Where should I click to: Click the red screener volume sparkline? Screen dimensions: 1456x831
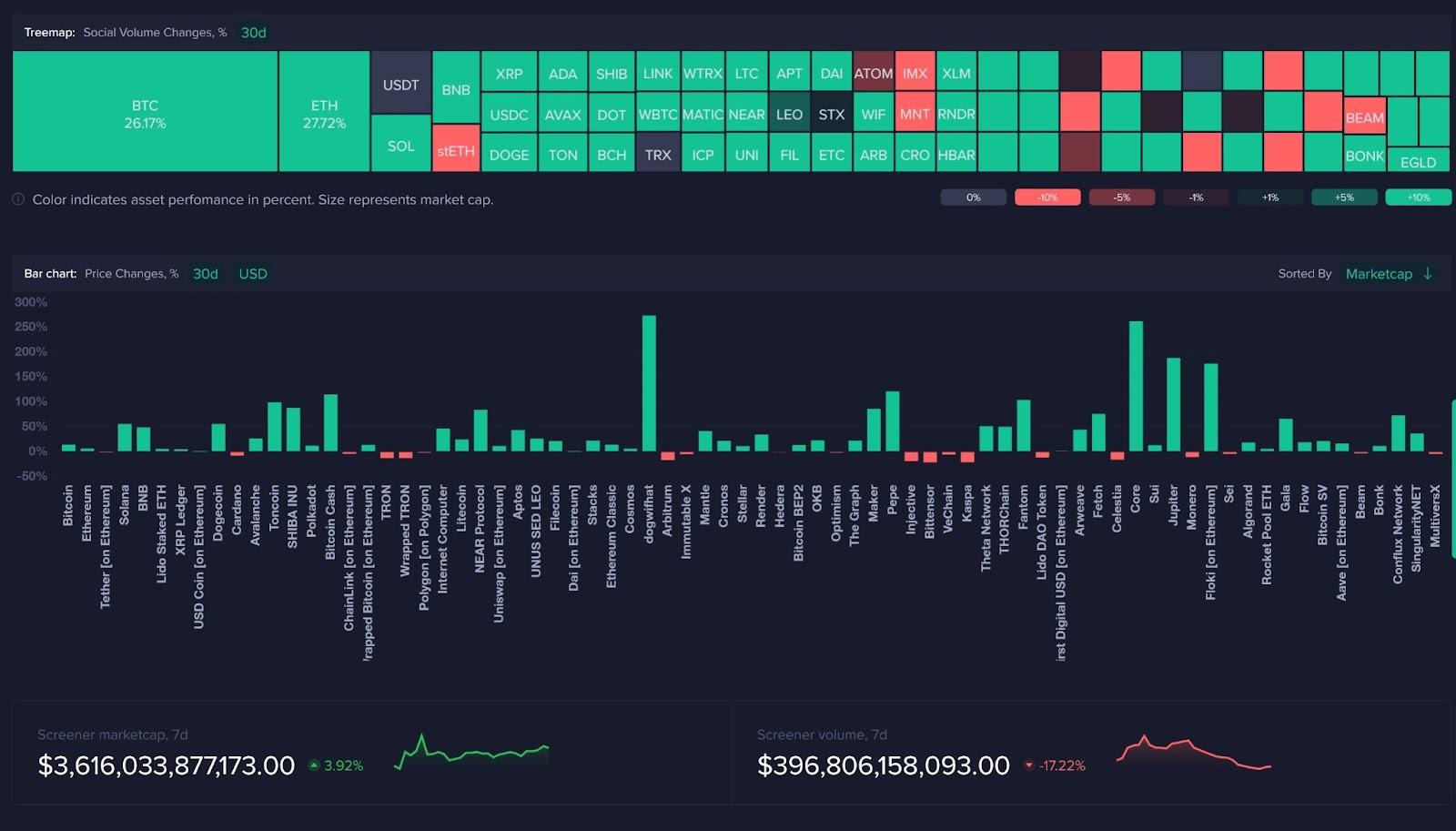[x=1194, y=752]
